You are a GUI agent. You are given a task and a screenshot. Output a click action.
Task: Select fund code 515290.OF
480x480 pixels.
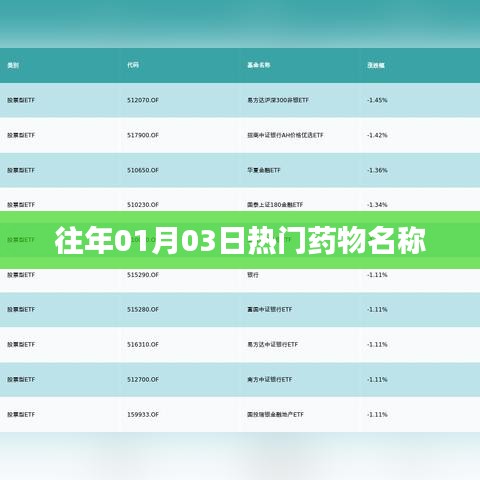point(143,275)
